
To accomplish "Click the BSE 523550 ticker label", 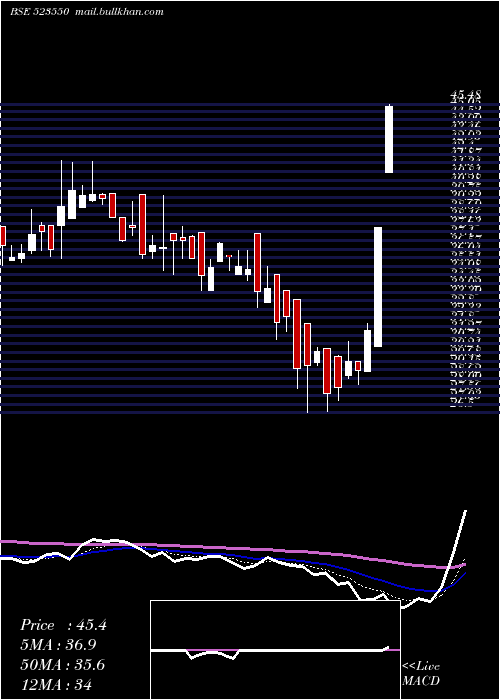I will 39,12.
